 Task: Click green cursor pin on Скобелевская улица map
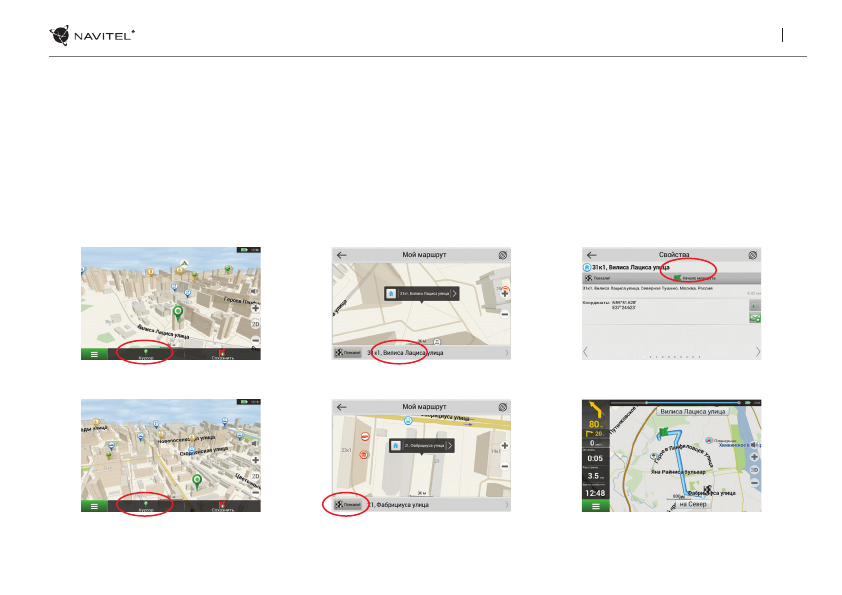[x=197, y=481]
